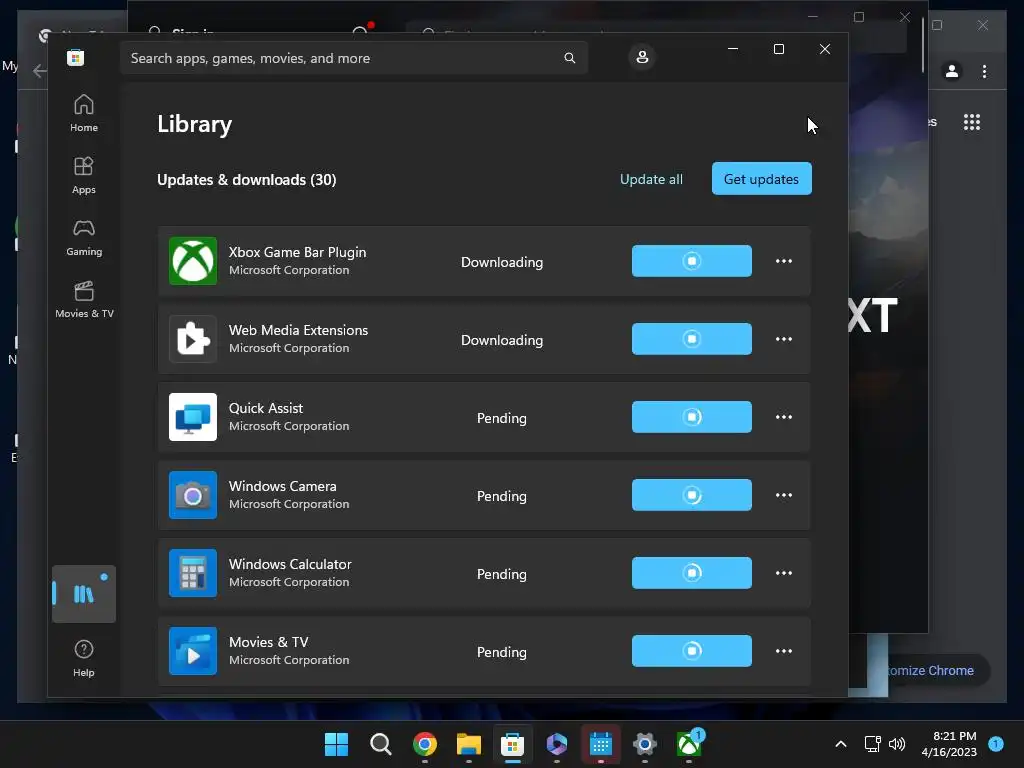Viewport: 1024px width, 768px height.
Task: Click the Chrome profile avatar in background window
Action: 952,71
